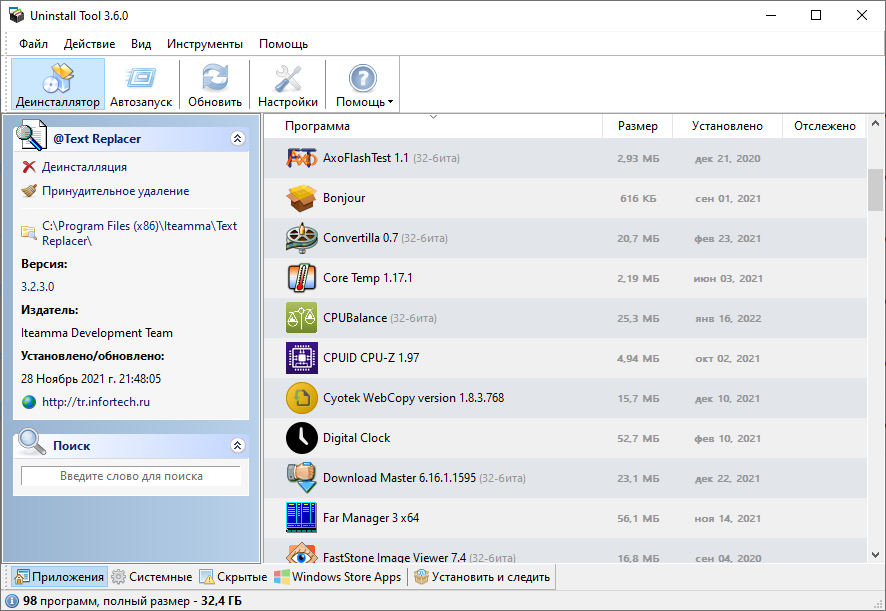Visit http://tr.infortech.ru link
Viewport: 886px width, 611px height.
tap(96, 402)
